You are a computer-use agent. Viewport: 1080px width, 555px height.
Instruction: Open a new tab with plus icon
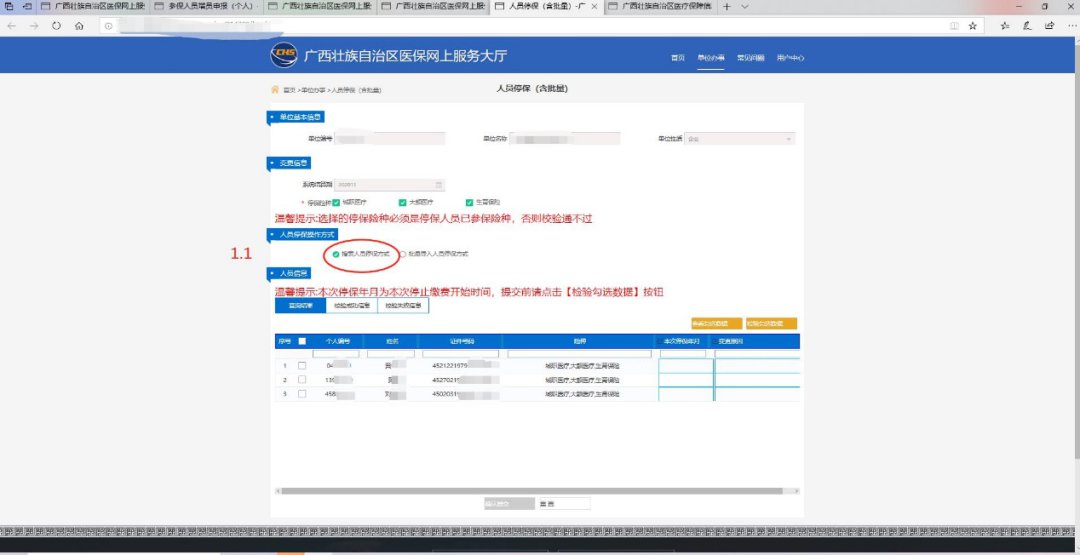(726, 6)
